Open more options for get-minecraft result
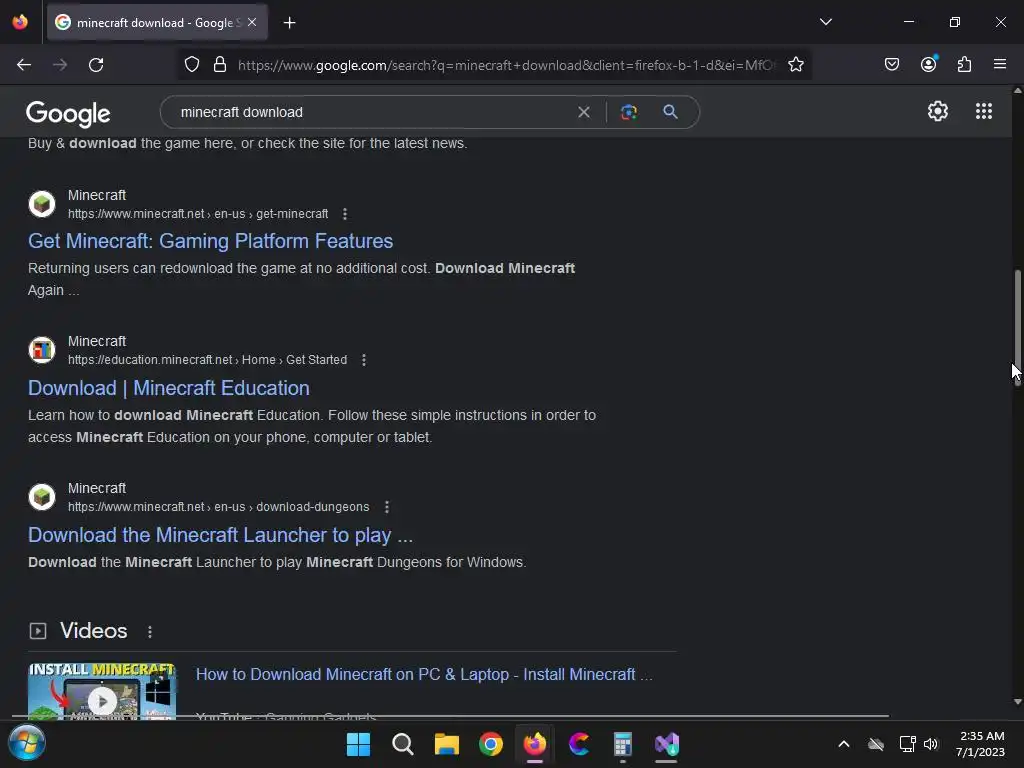This screenshot has height=768, width=1024. (x=345, y=214)
